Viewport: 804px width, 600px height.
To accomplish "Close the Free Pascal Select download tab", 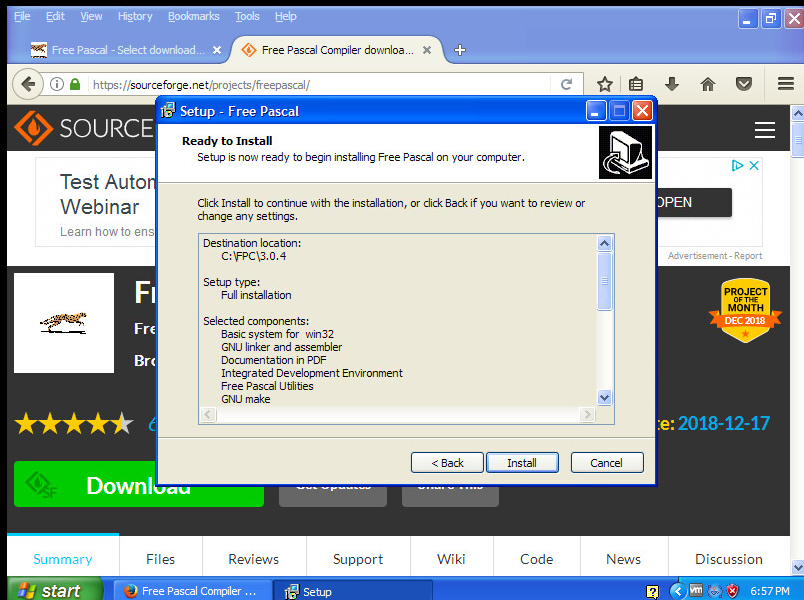I will tap(217, 50).
